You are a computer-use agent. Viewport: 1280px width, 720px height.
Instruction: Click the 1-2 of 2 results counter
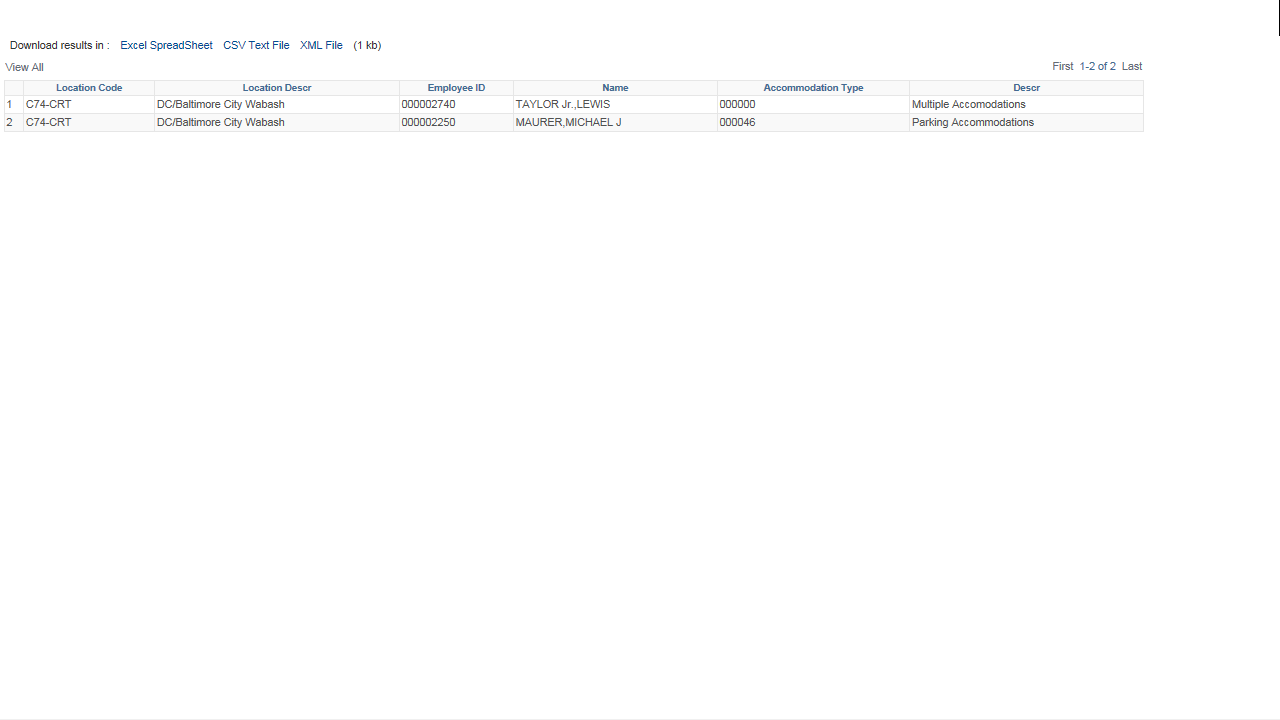pos(1097,66)
